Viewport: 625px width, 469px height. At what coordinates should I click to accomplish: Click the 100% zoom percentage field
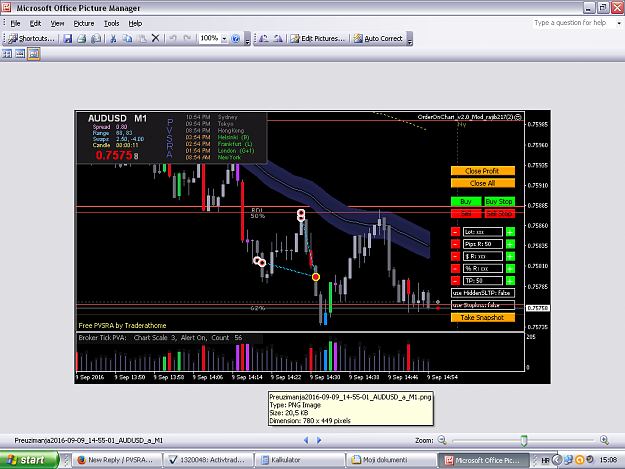click(x=210, y=38)
